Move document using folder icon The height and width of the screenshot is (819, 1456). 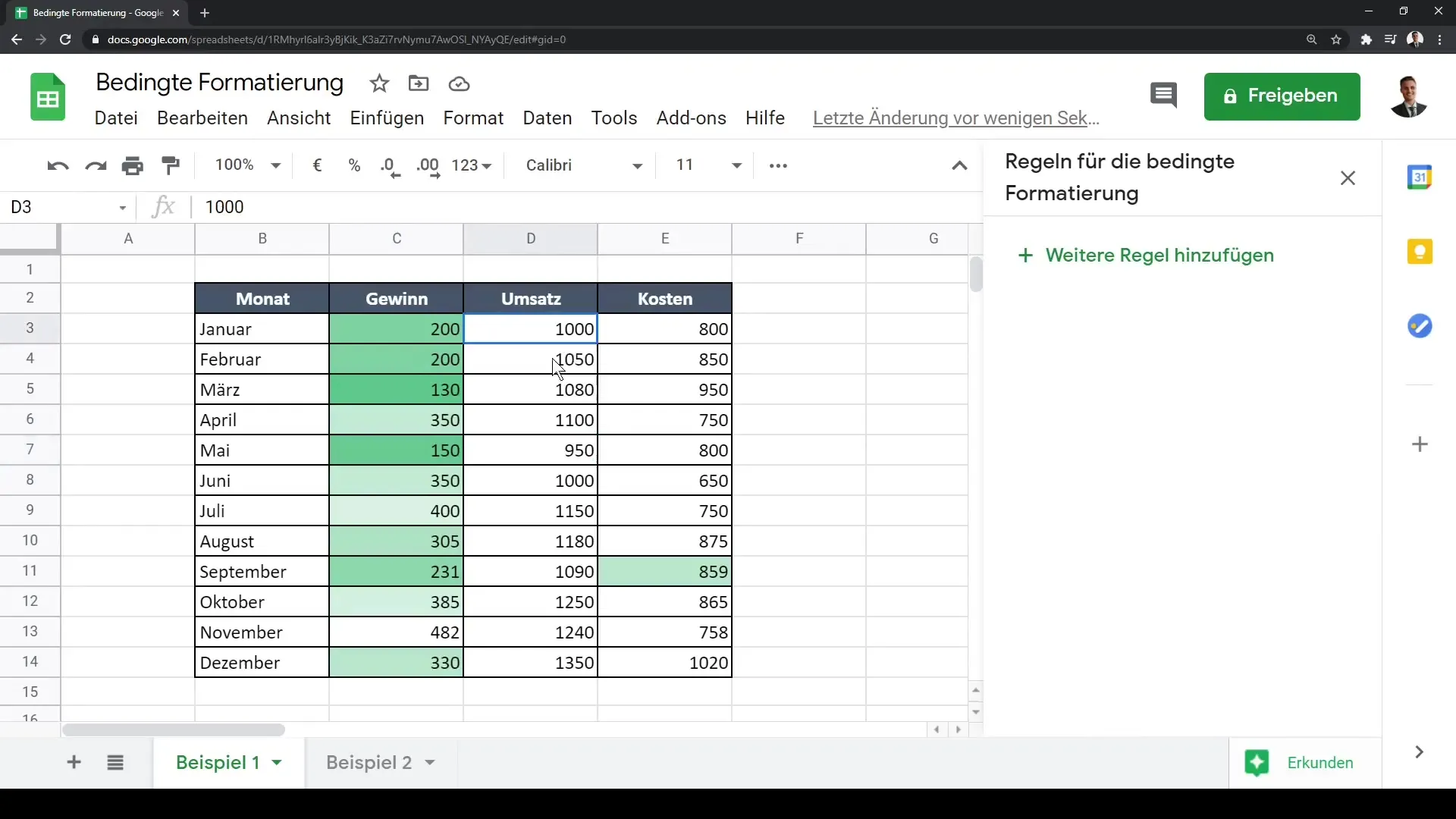[419, 83]
